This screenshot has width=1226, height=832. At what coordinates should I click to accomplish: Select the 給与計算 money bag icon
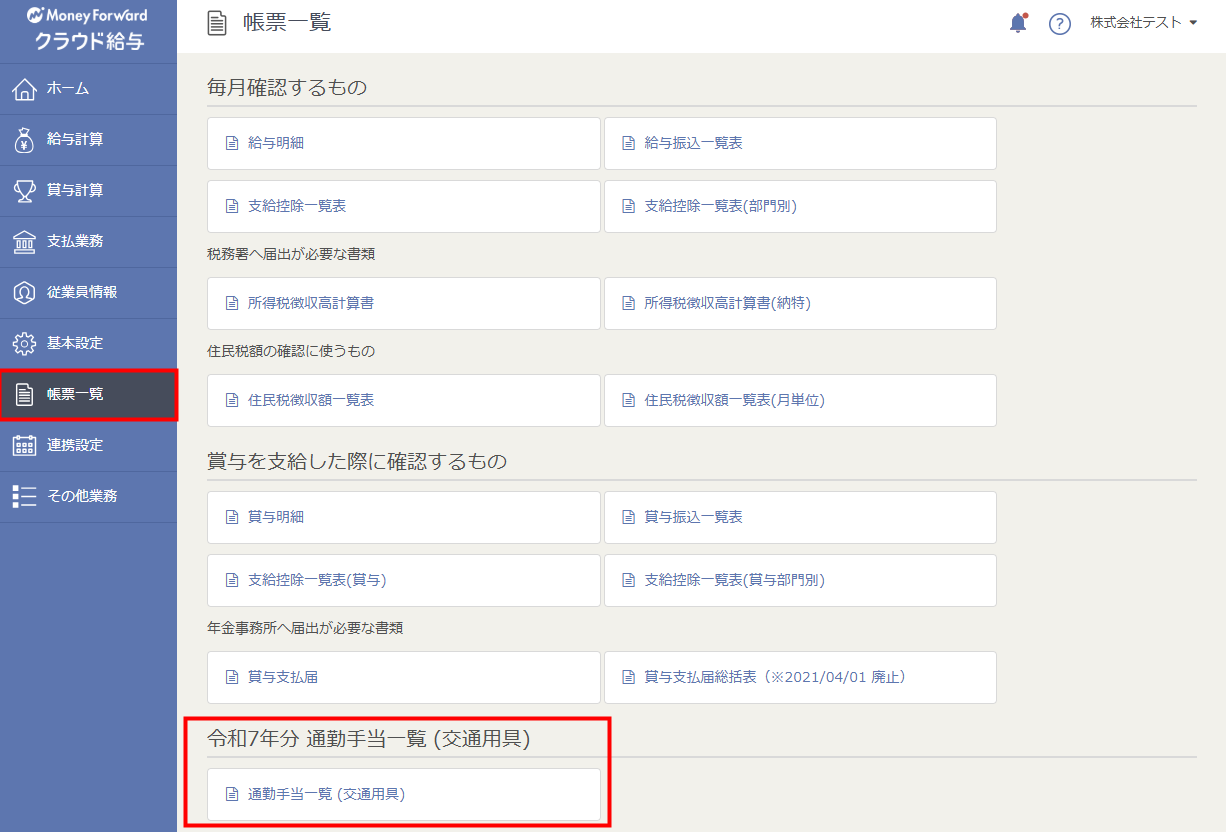pyautogui.click(x=24, y=140)
